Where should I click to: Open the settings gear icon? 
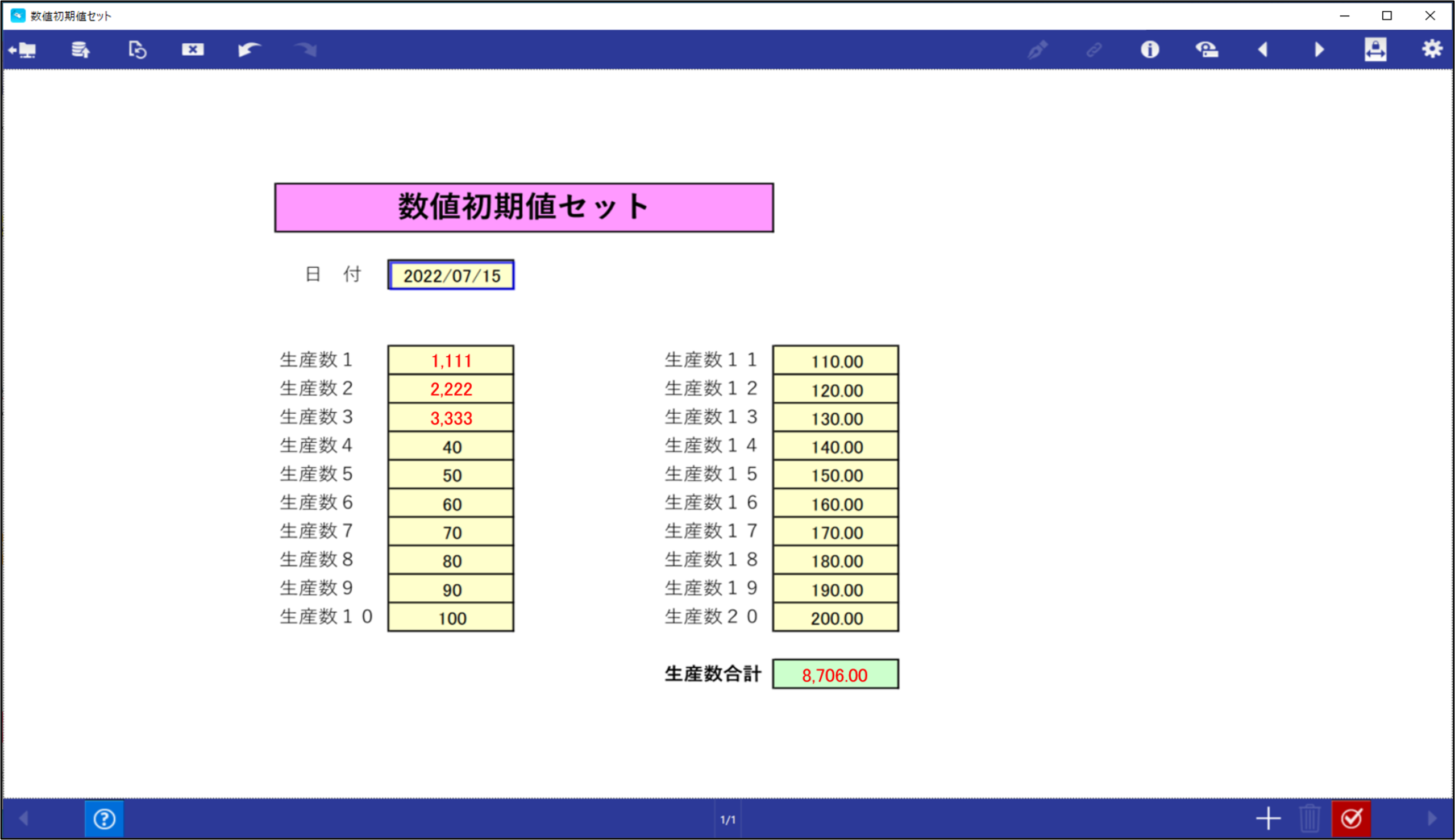pos(1432,49)
